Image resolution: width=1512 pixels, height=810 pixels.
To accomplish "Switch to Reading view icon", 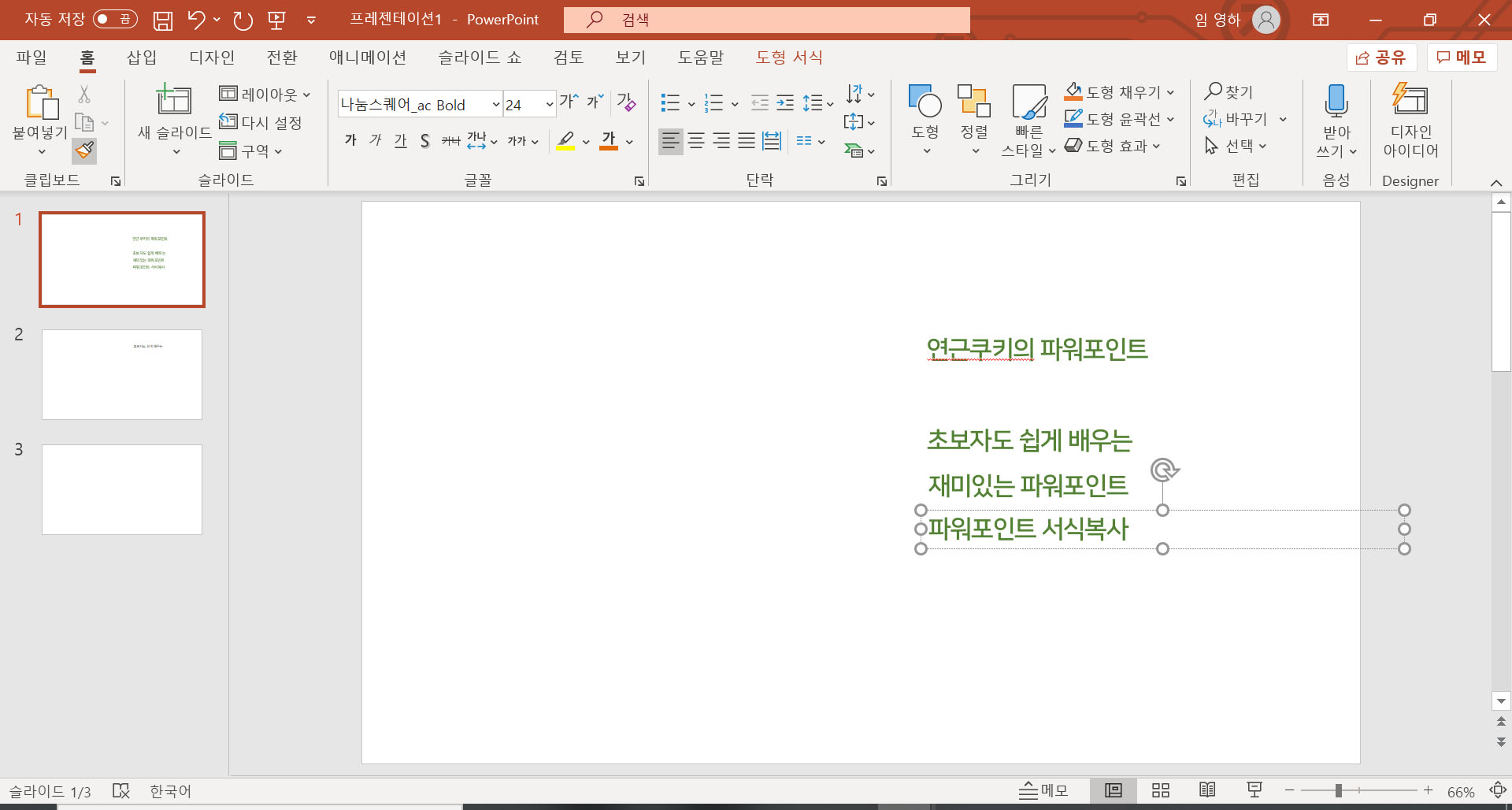I will point(1207,790).
